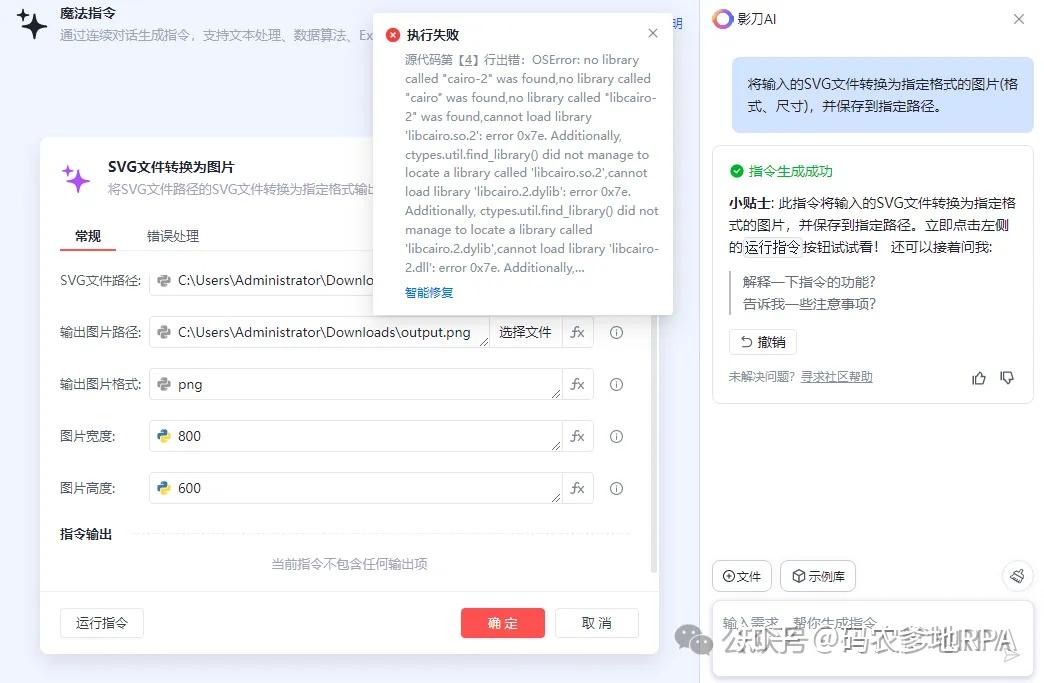Image resolution: width=1044 pixels, height=683 pixels.
Task: Click the 智能修复 link
Action: pyautogui.click(x=429, y=292)
